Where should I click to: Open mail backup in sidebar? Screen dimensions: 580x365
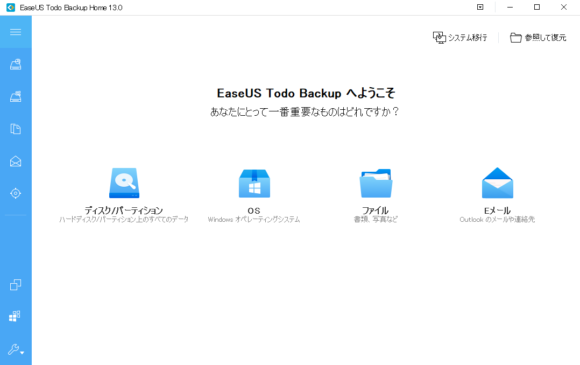pyautogui.click(x=16, y=161)
